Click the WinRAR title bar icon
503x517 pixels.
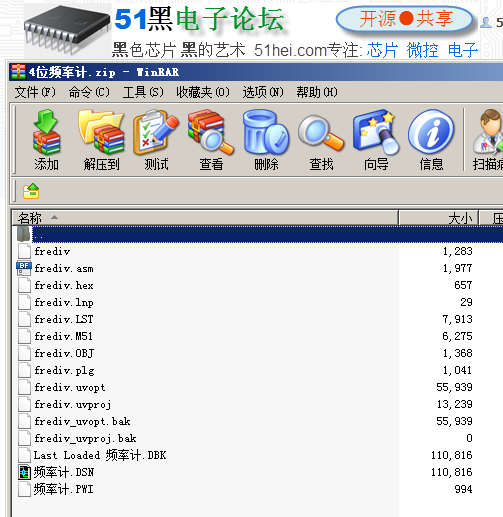point(18,72)
